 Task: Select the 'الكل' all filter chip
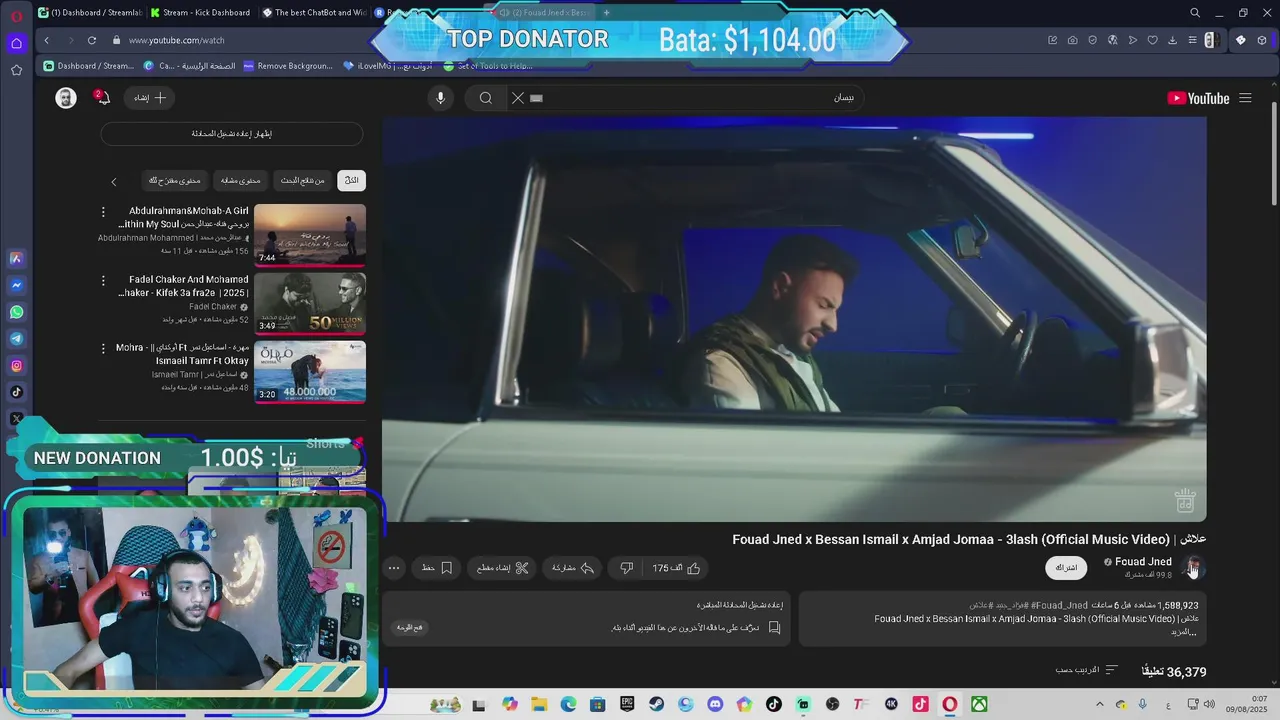[x=352, y=180]
